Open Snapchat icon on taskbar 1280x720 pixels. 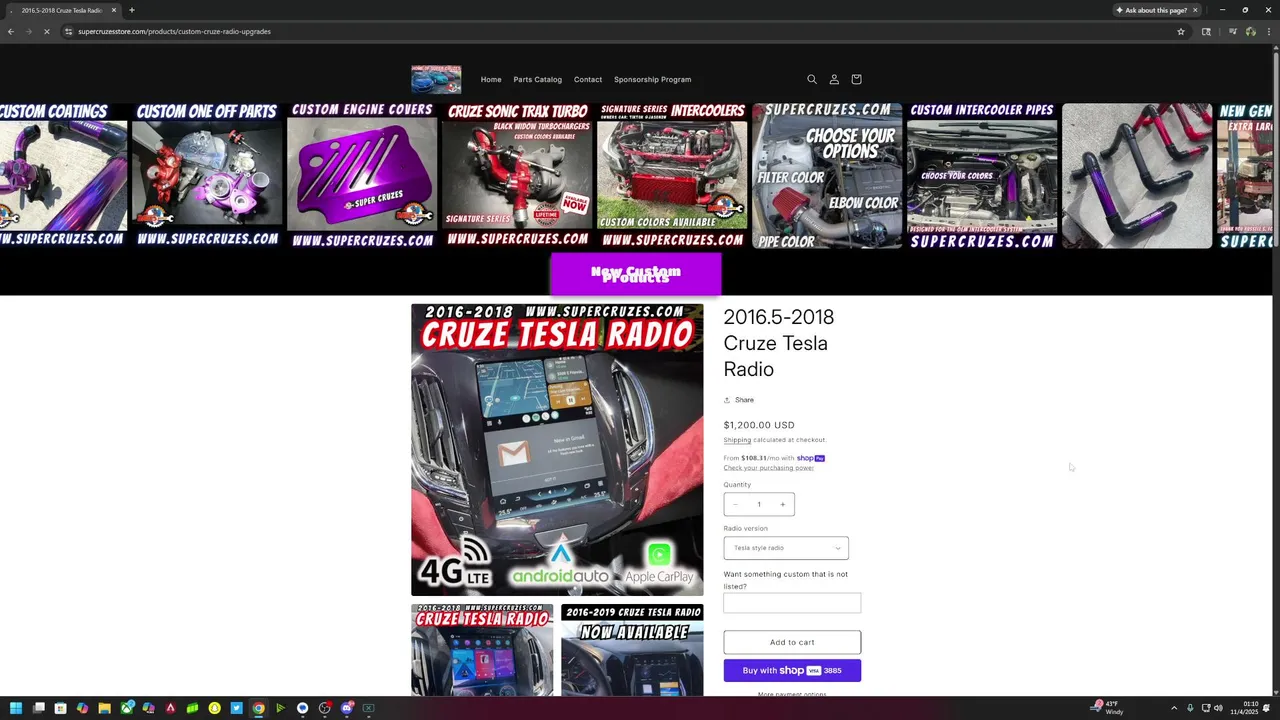coord(214,708)
